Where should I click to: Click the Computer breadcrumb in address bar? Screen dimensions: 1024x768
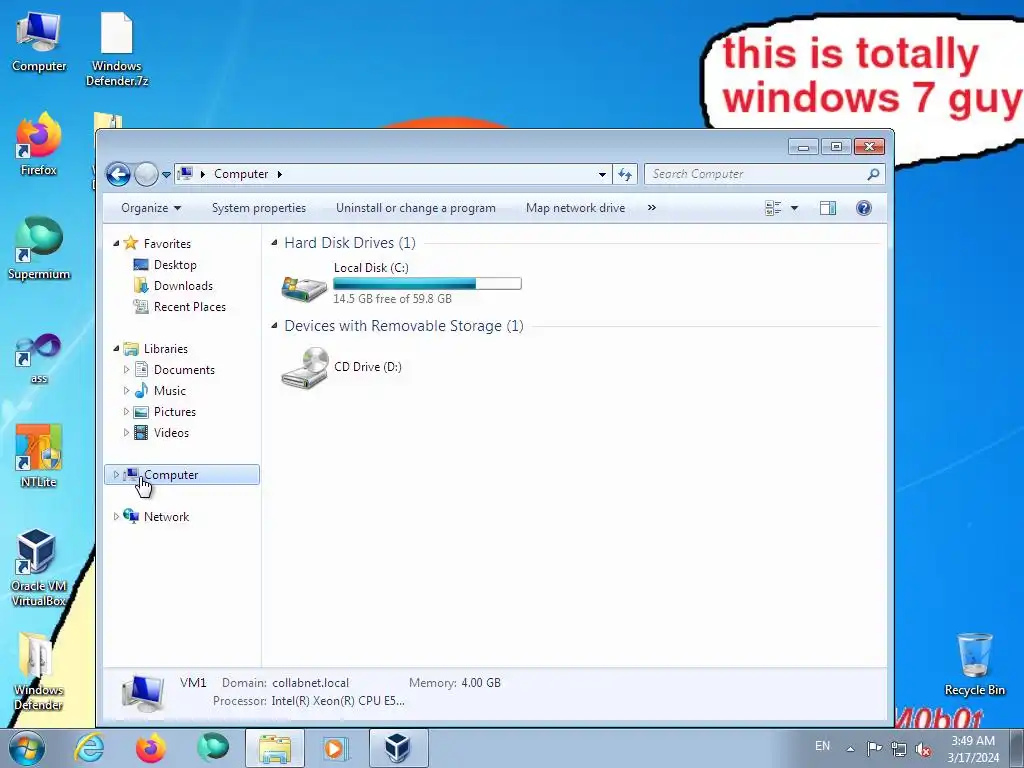tap(241, 174)
